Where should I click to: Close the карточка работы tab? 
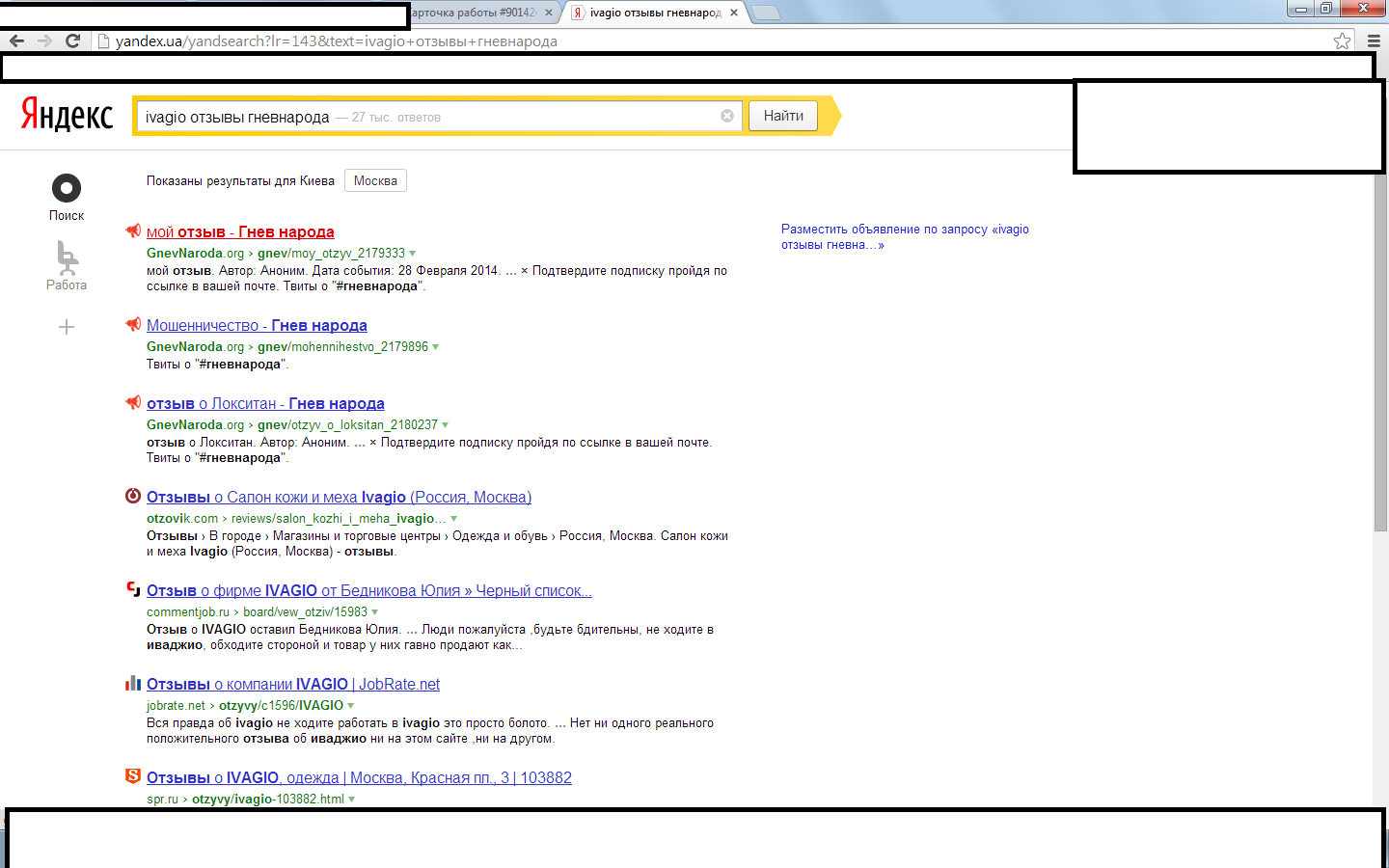click(549, 13)
